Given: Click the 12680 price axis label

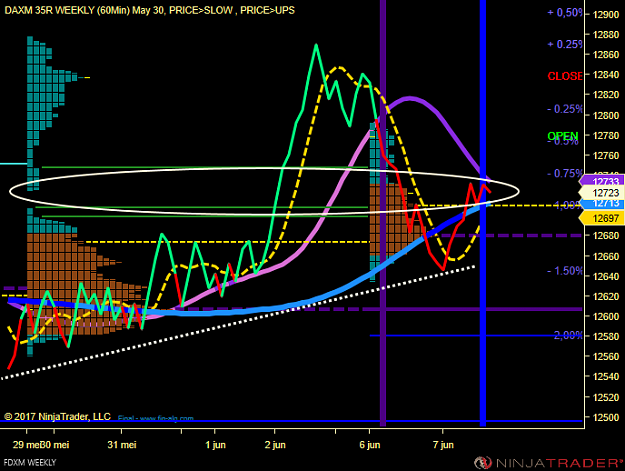Looking at the screenshot, I should click(606, 236).
